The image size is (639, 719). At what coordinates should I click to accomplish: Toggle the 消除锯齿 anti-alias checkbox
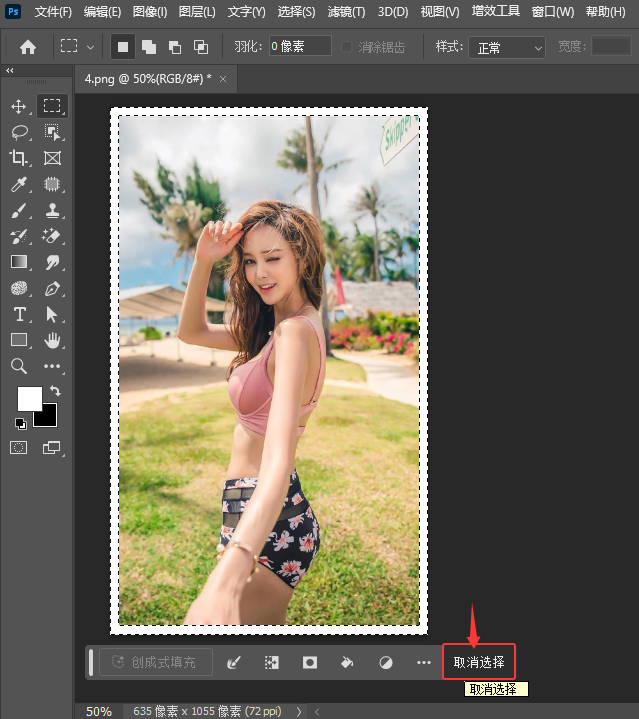click(347, 47)
